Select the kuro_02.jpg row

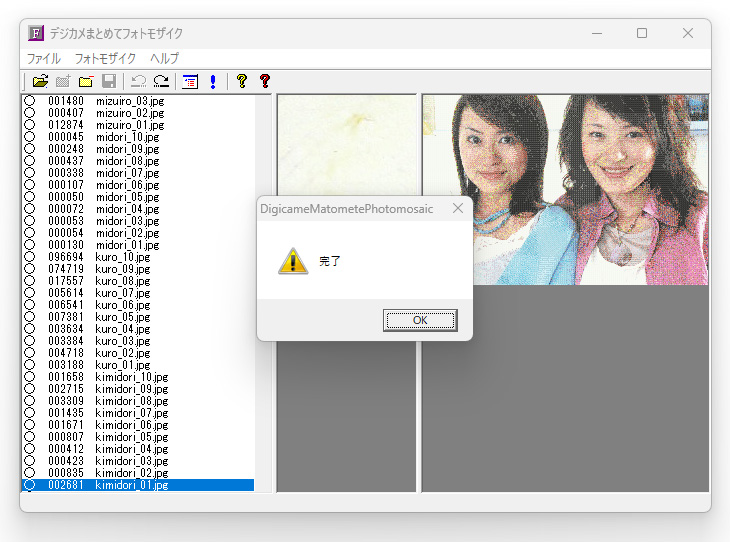click(138, 353)
